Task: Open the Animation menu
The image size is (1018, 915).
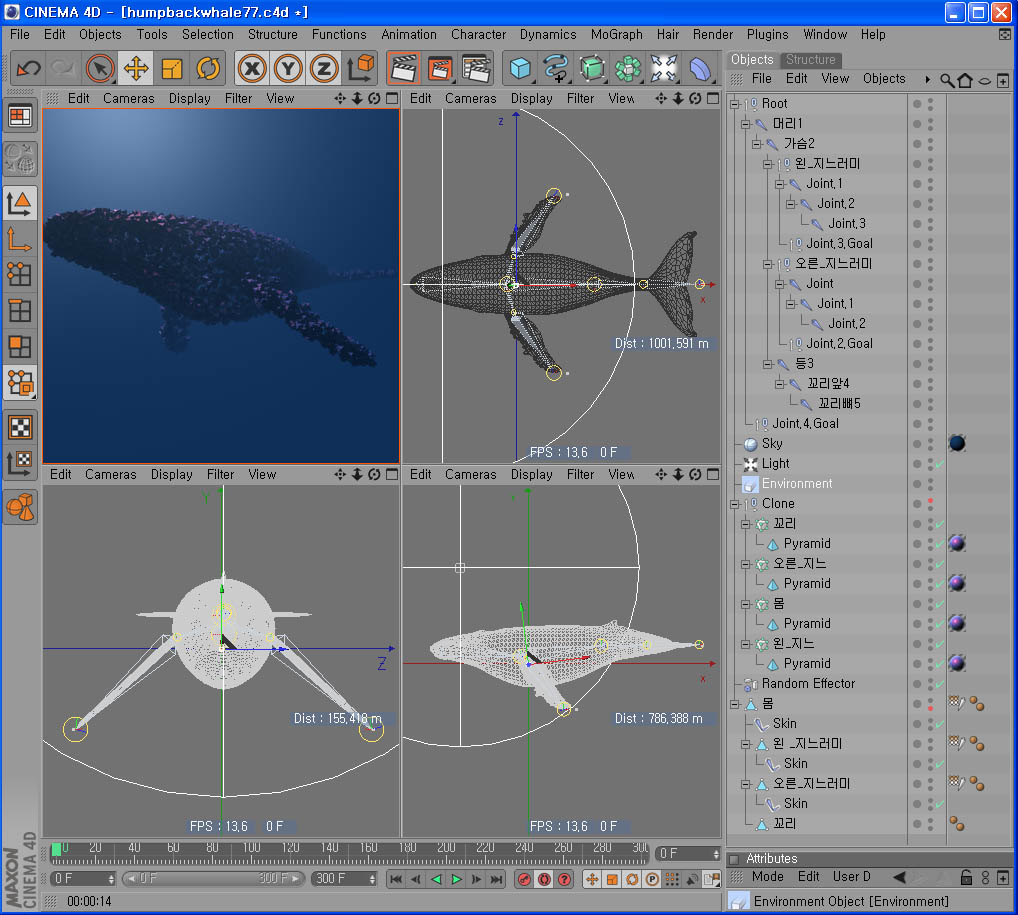Action: [409, 34]
